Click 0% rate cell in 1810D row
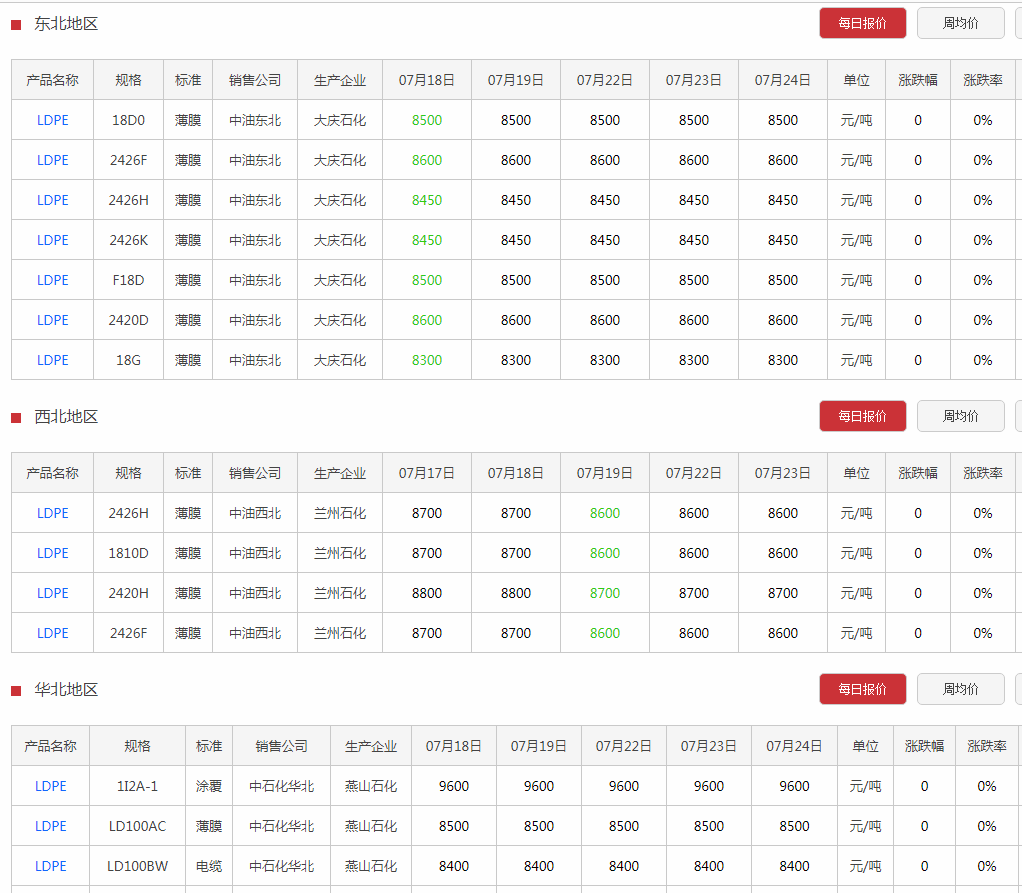This screenshot has width=1022, height=893. tap(983, 553)
